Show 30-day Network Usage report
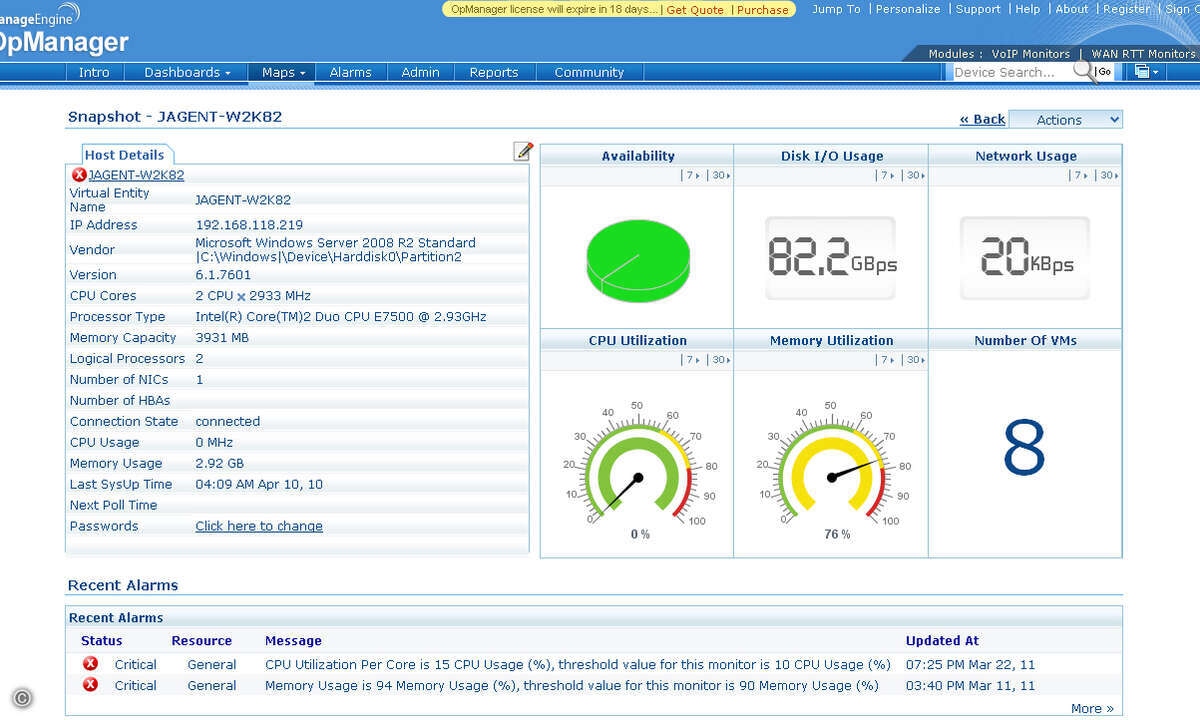 point(1109,175)
